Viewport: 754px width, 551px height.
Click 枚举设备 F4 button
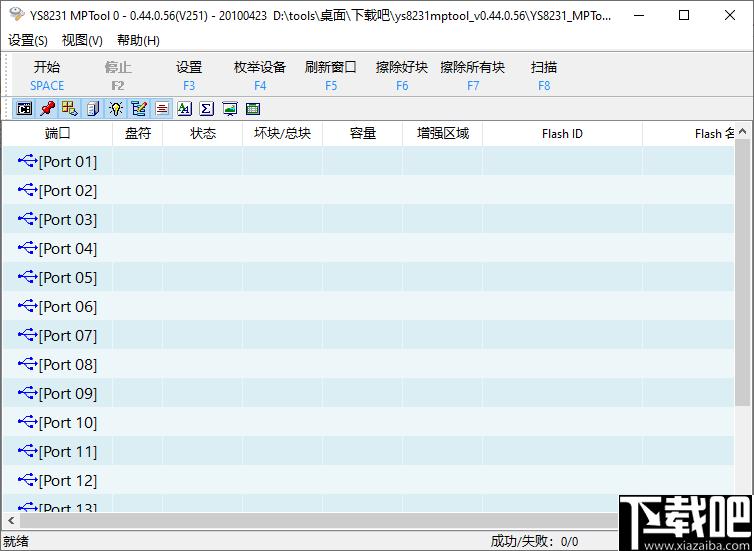(x=260, y=75)
